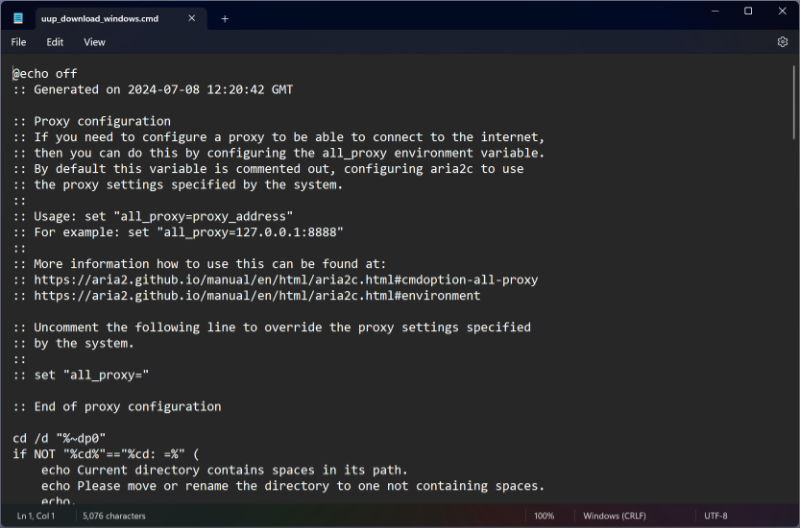Maximize the Notepad window
This screenshot has width=800, height=528.
click(748, 11)
